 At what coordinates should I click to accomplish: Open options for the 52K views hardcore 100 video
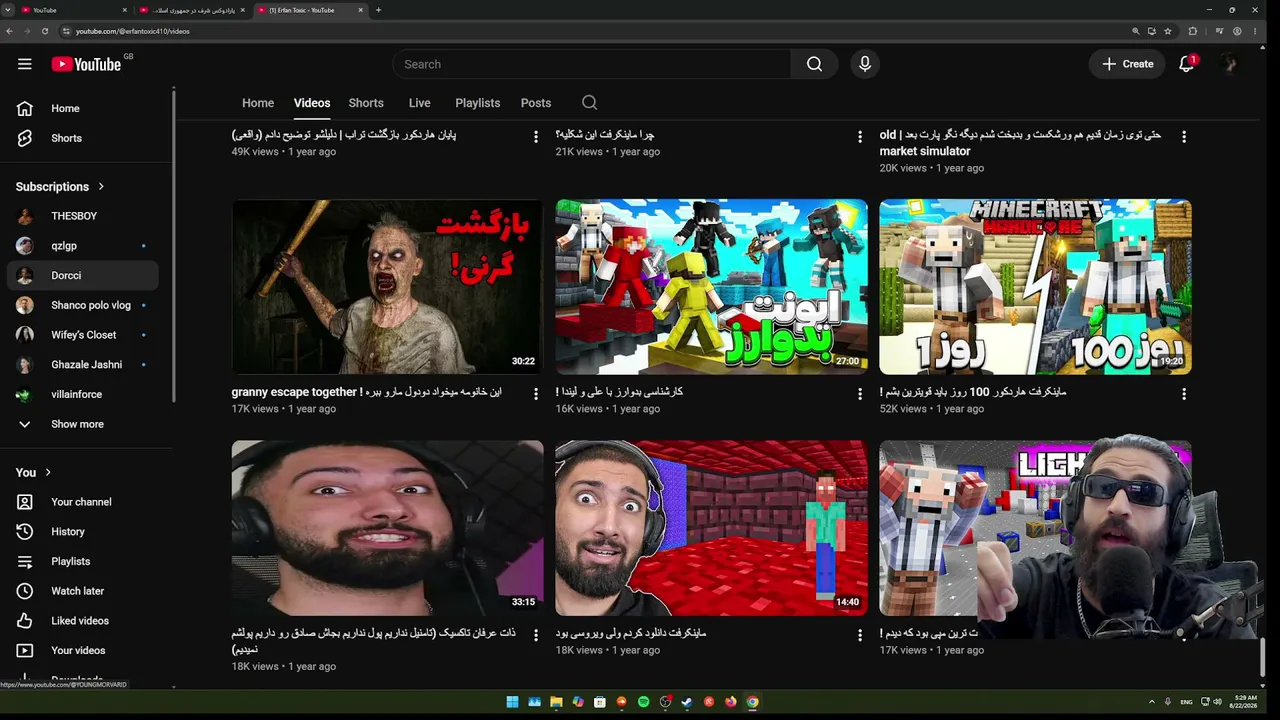(x=1184, y=394)
